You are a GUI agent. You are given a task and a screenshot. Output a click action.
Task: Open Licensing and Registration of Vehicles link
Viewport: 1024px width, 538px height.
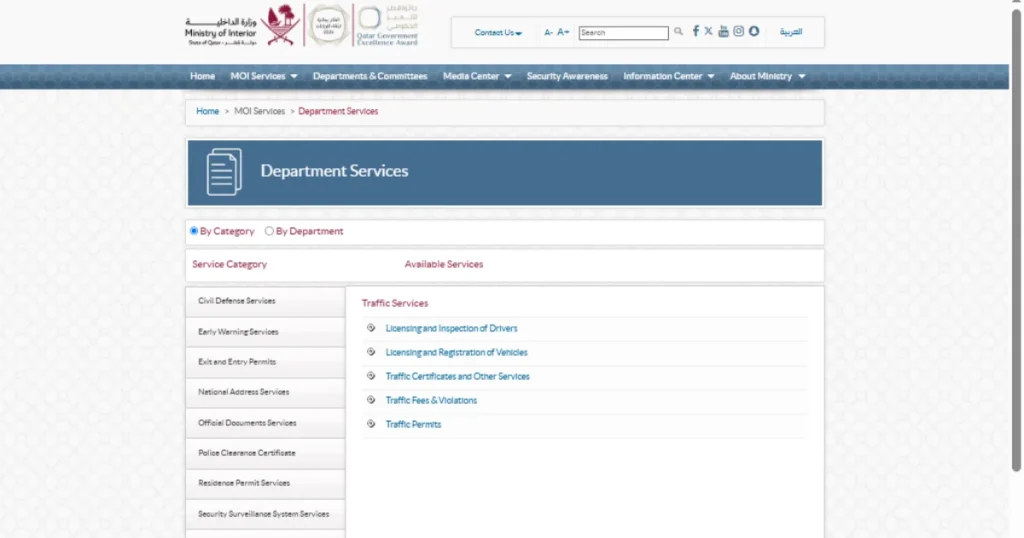pyautogui.click(x=456, y=353)
